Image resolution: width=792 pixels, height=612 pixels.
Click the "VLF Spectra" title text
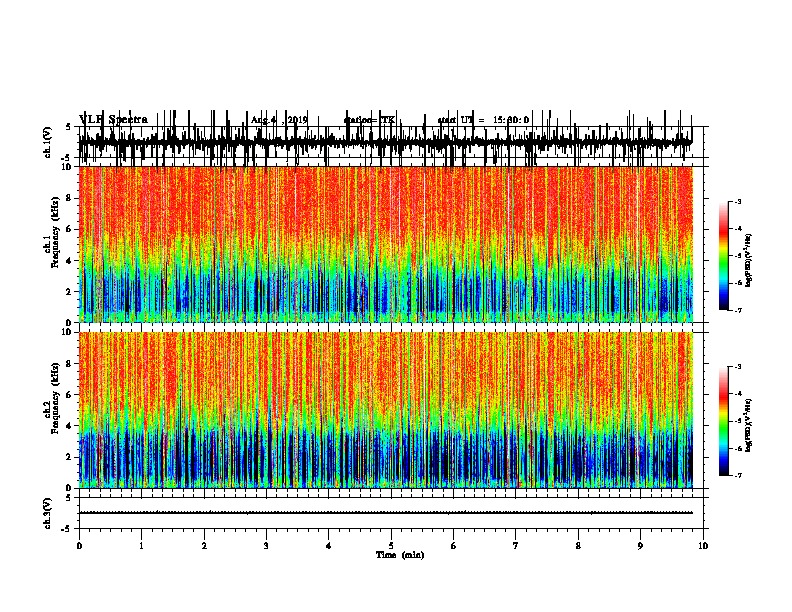tap(114, 120)
